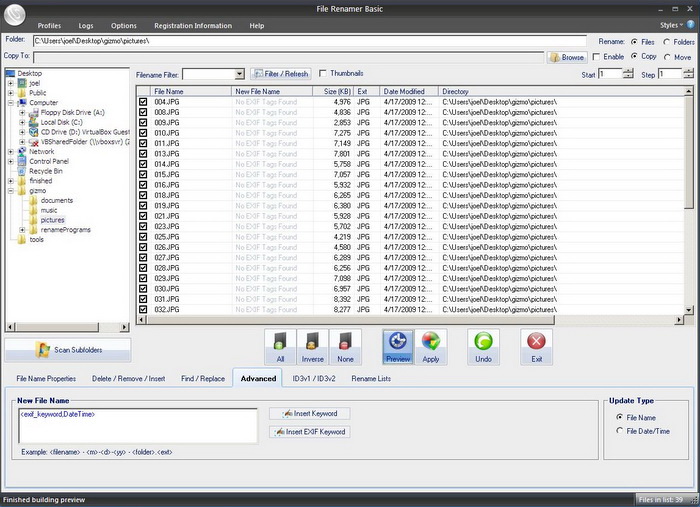The width and height of the screenshot is (700, 507).
Task: Click the Inverse selection icon button
Action: click(312, 347)
